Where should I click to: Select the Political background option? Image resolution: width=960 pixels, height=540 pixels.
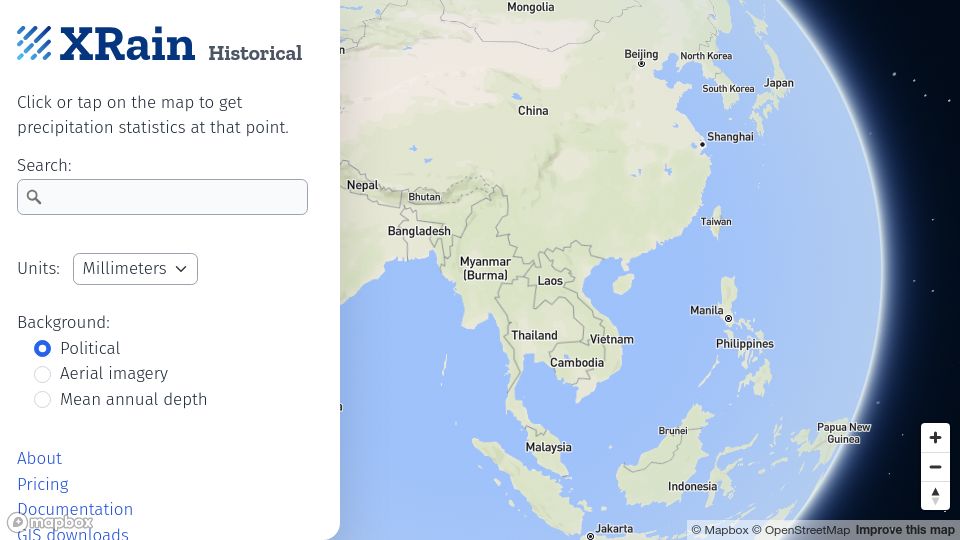[x=42, y=348]
